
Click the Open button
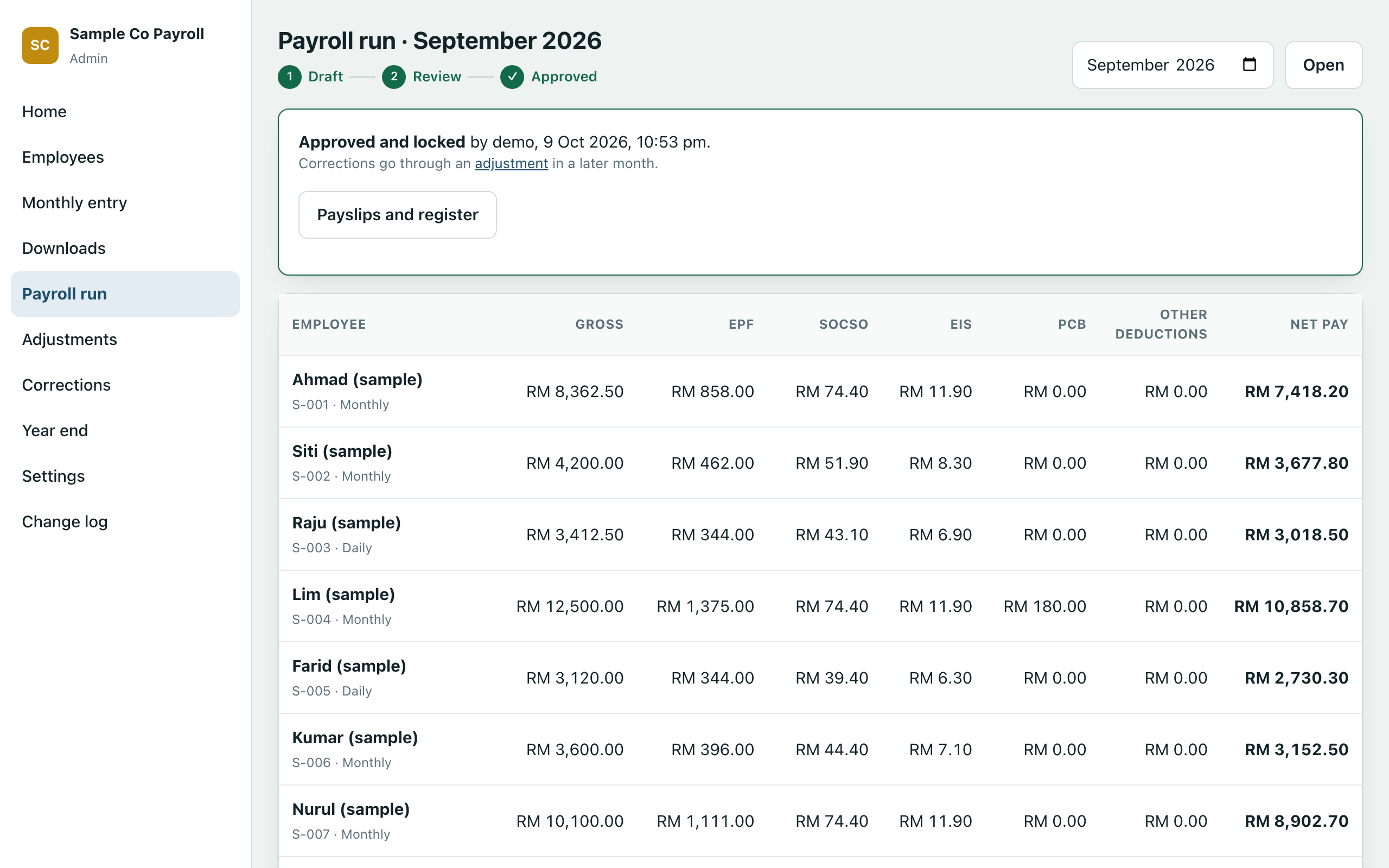point(1323,65)
